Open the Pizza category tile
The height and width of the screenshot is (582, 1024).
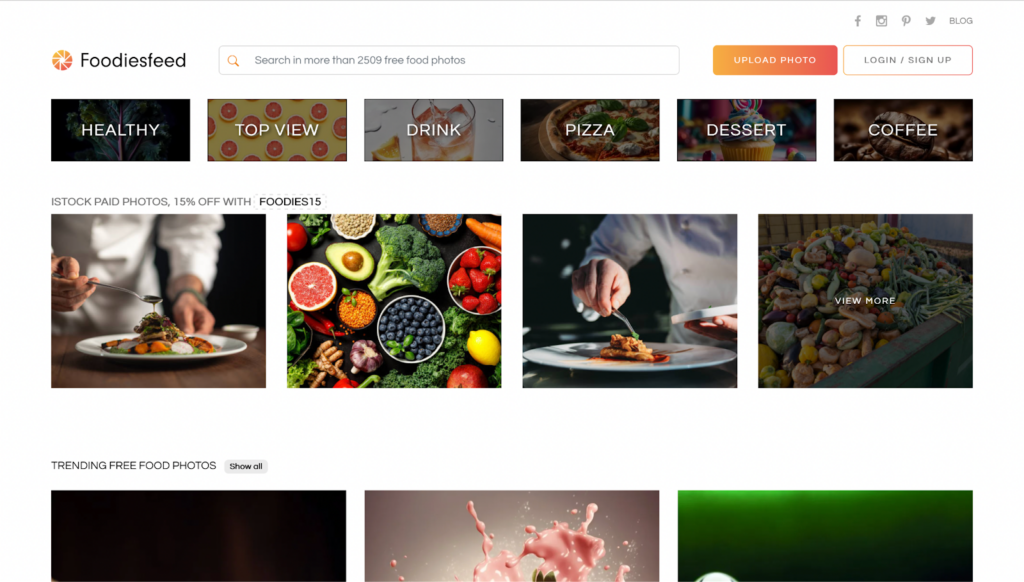point(590,130)
